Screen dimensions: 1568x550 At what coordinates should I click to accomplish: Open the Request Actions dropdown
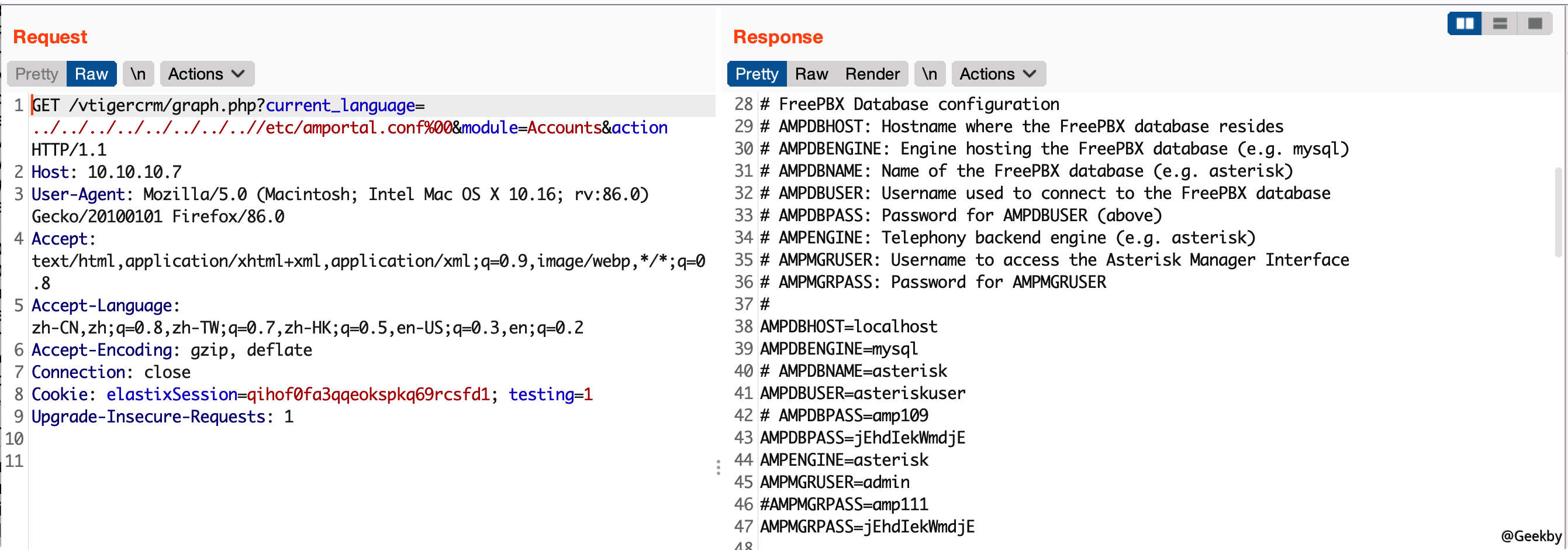[x=206, y=74]
